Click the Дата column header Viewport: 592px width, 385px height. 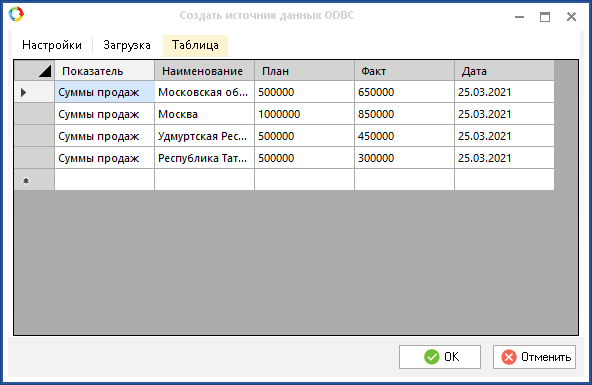pyautogui.click(x=504, y=71)
